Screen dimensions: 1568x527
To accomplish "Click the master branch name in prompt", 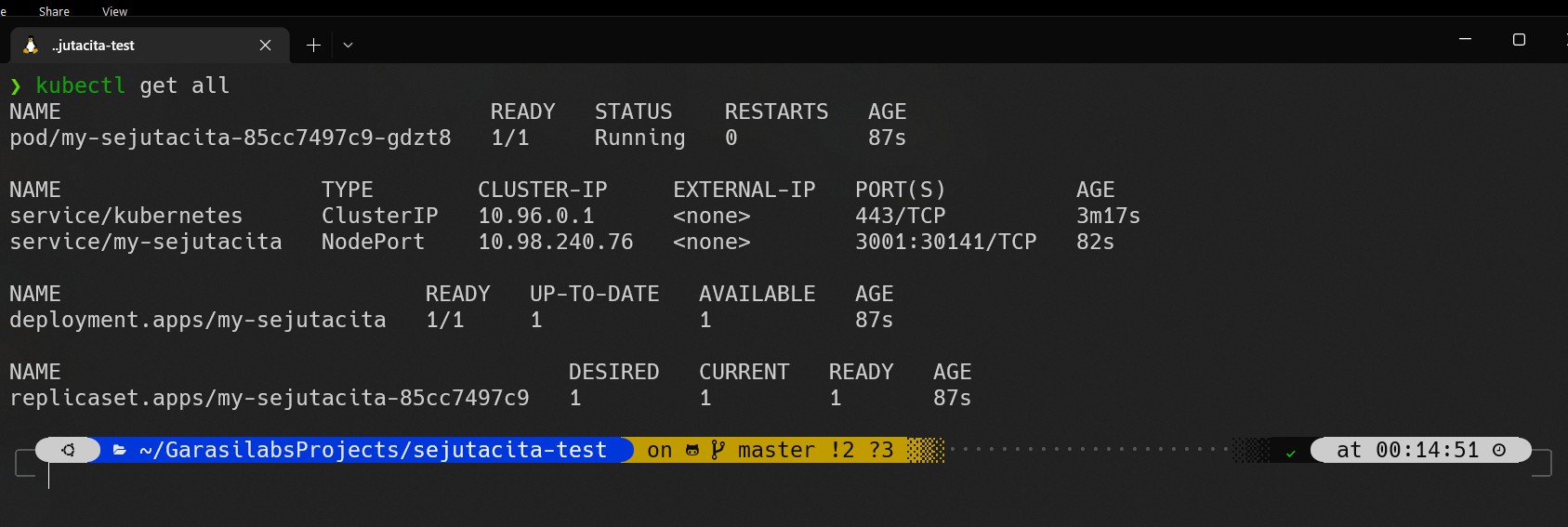I will coord(776,450).
